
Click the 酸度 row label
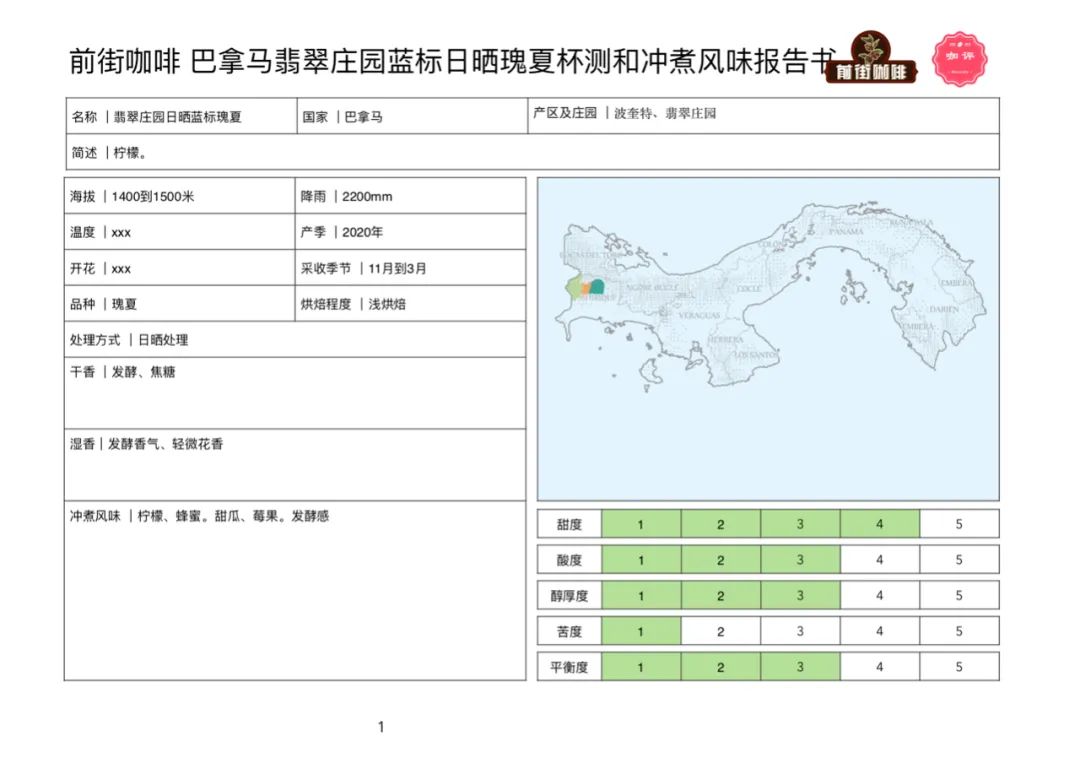click(570, 560)
